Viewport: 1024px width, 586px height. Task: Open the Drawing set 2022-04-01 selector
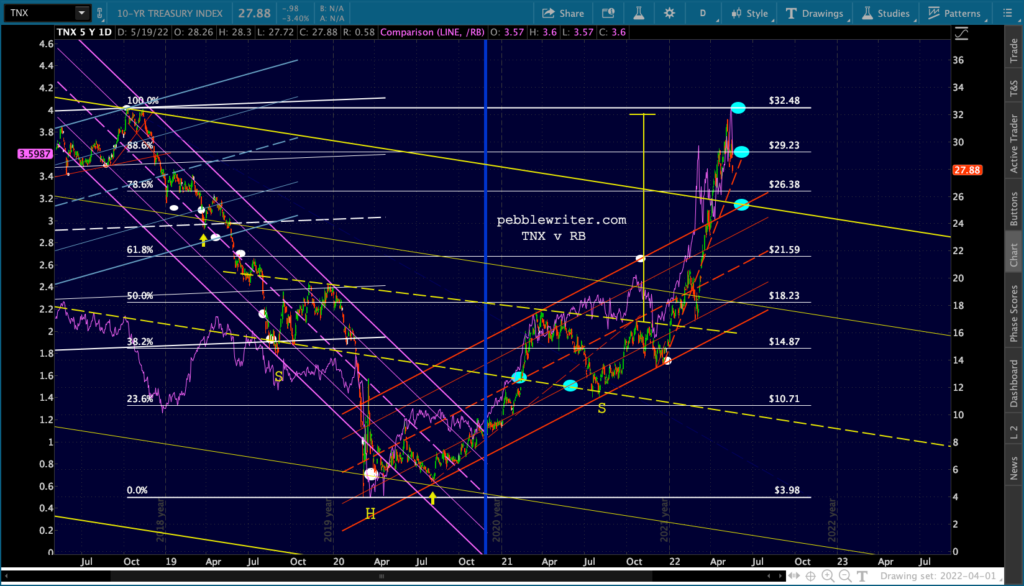tap(938, 576)
